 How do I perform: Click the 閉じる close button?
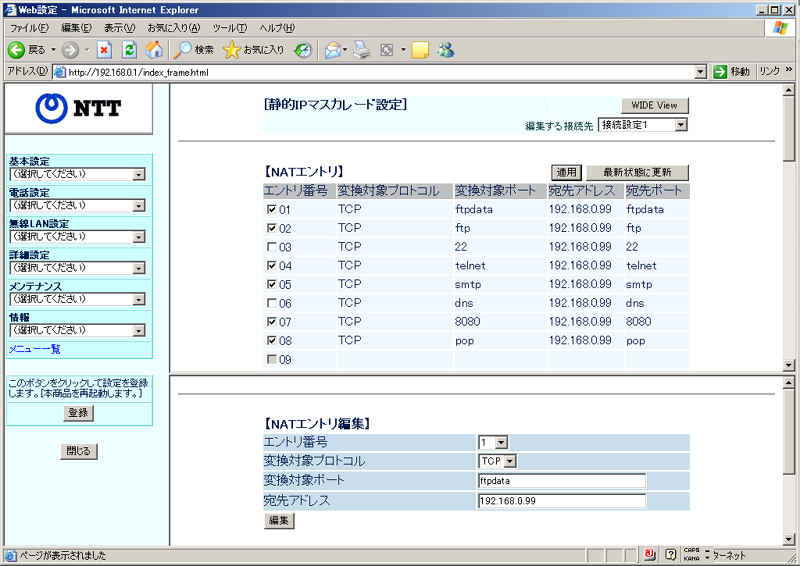79,451
